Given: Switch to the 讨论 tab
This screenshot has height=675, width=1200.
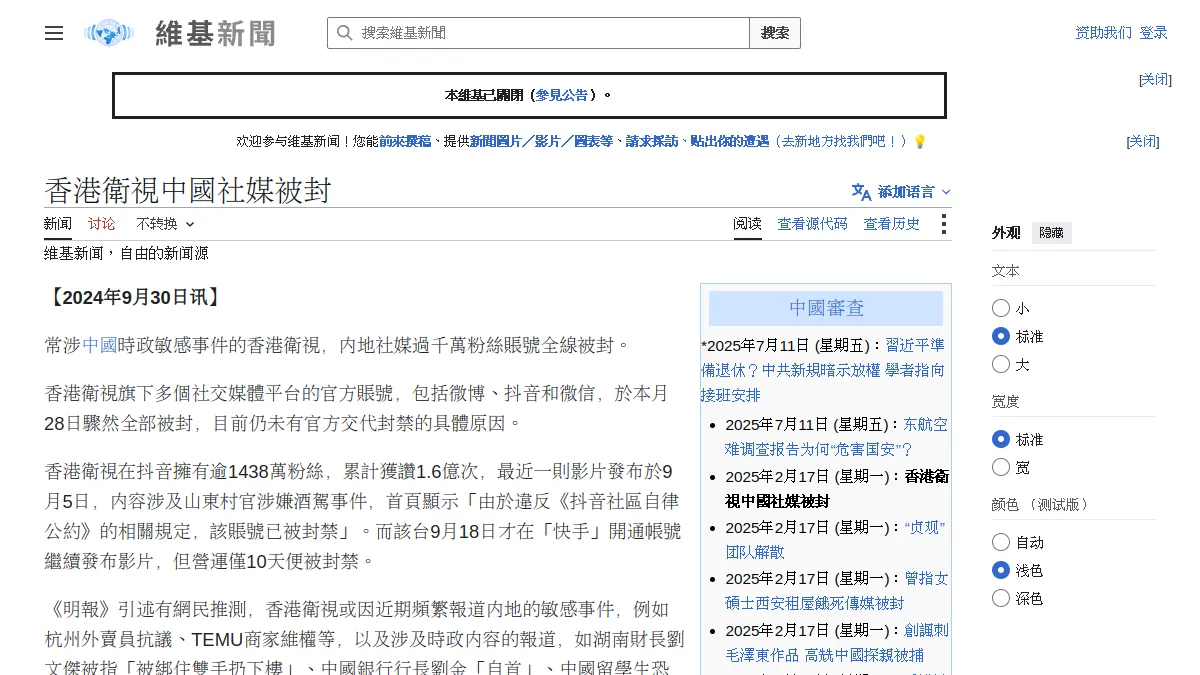Looking at the screenshot, I should 102,224.
